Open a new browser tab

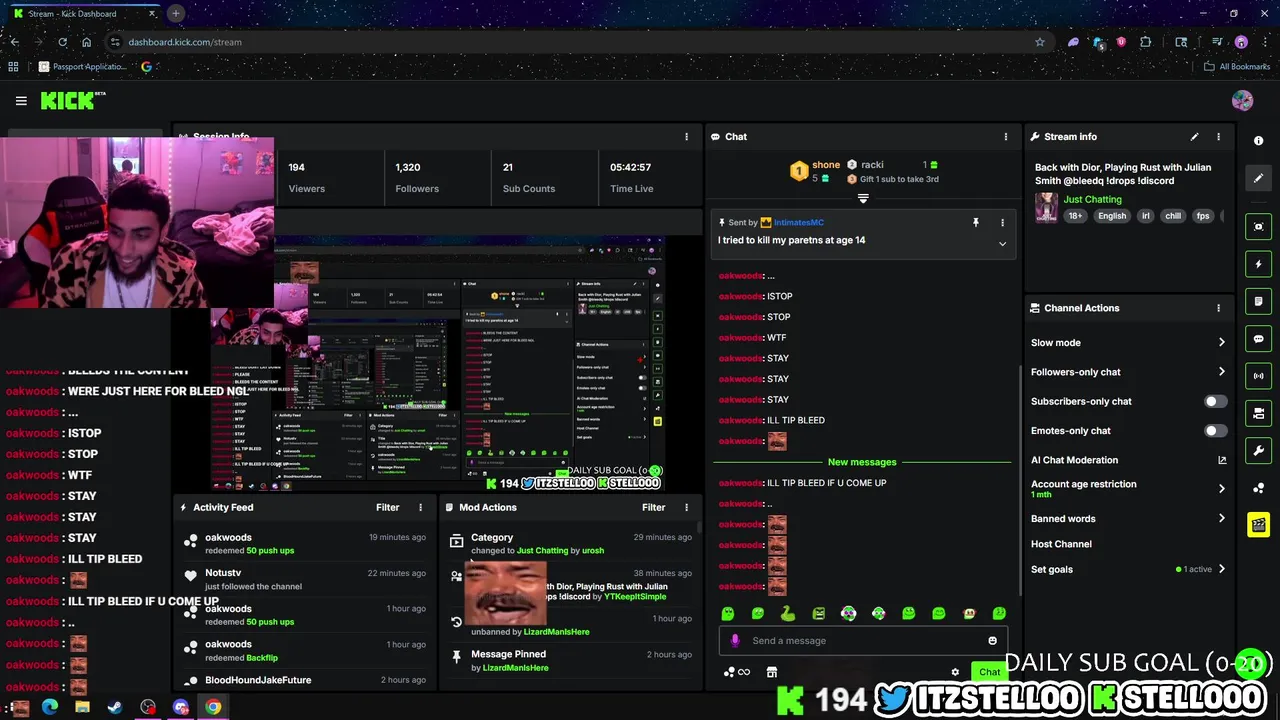click(175, 13)
